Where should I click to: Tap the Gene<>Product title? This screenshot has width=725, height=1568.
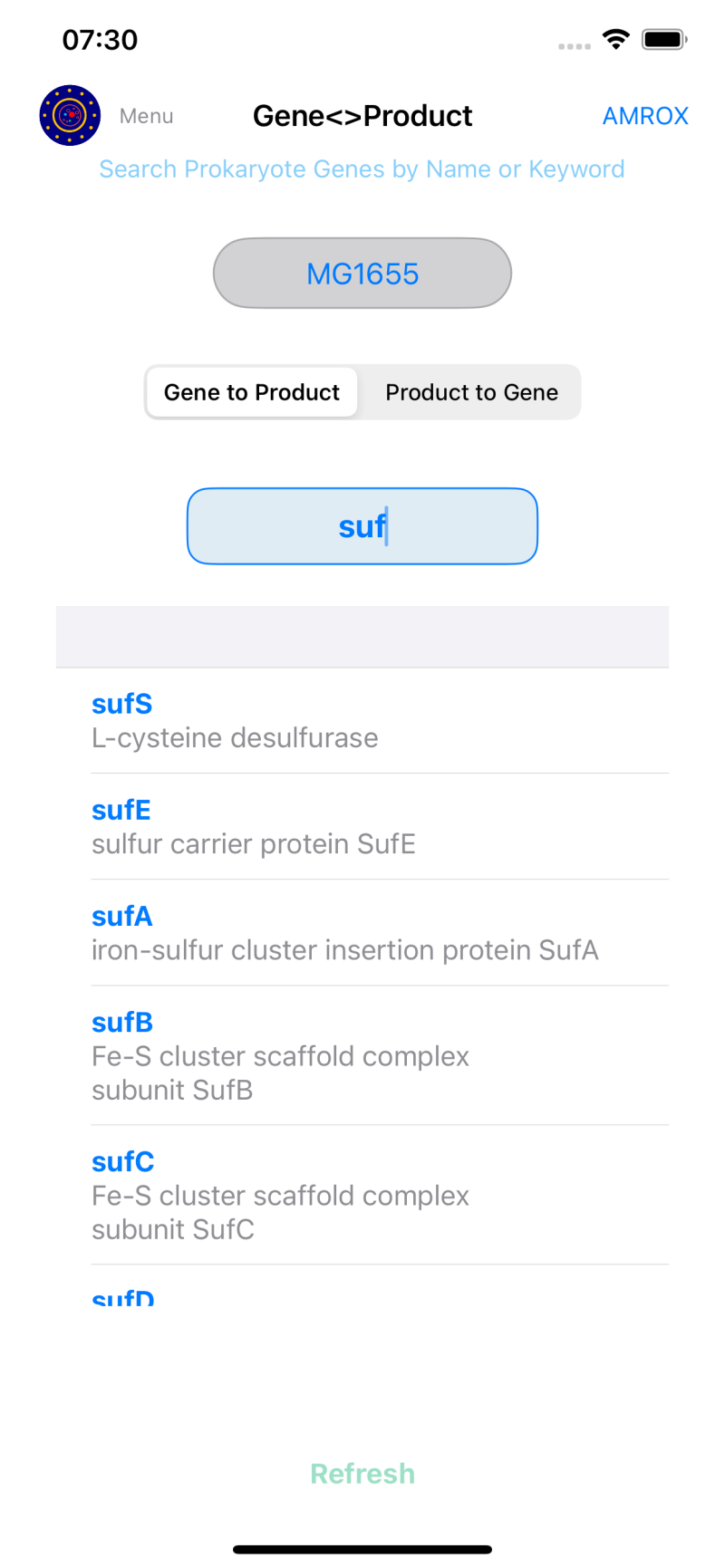click(x=362, y=116)
